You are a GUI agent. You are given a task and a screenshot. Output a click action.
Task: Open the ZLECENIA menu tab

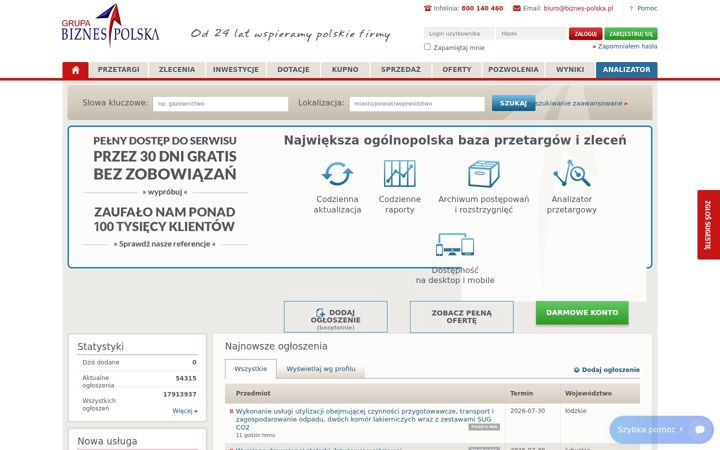click(177, 70)
